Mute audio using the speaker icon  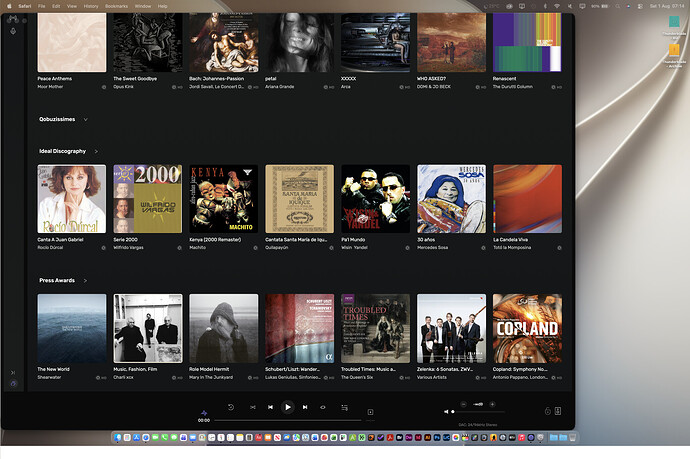(446, 411)
